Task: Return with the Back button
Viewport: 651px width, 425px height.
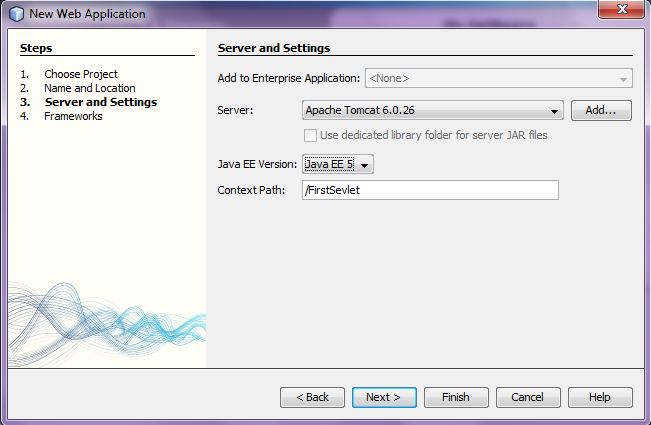Action: point(312,397)
